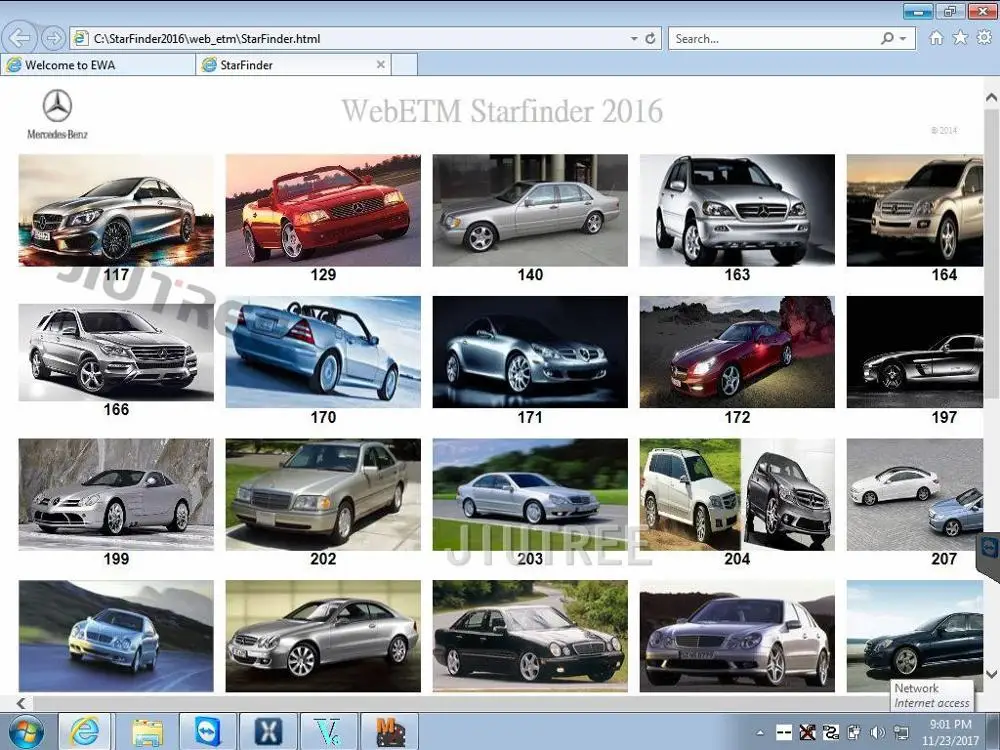
Task: Click the IE Home icon
Action: point(936,39)
